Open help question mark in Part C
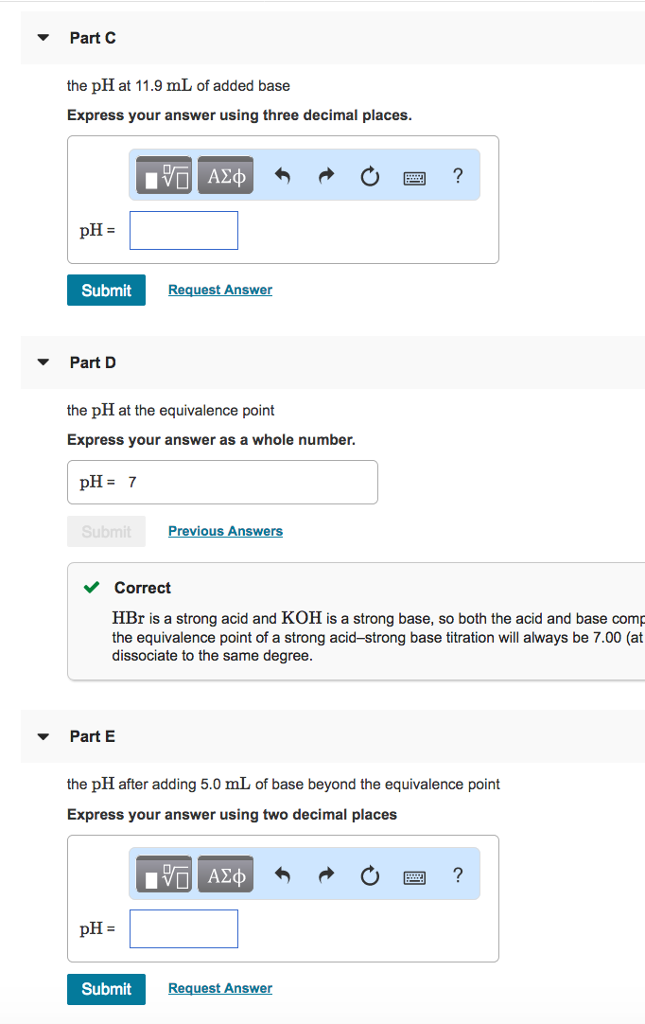 457,177
